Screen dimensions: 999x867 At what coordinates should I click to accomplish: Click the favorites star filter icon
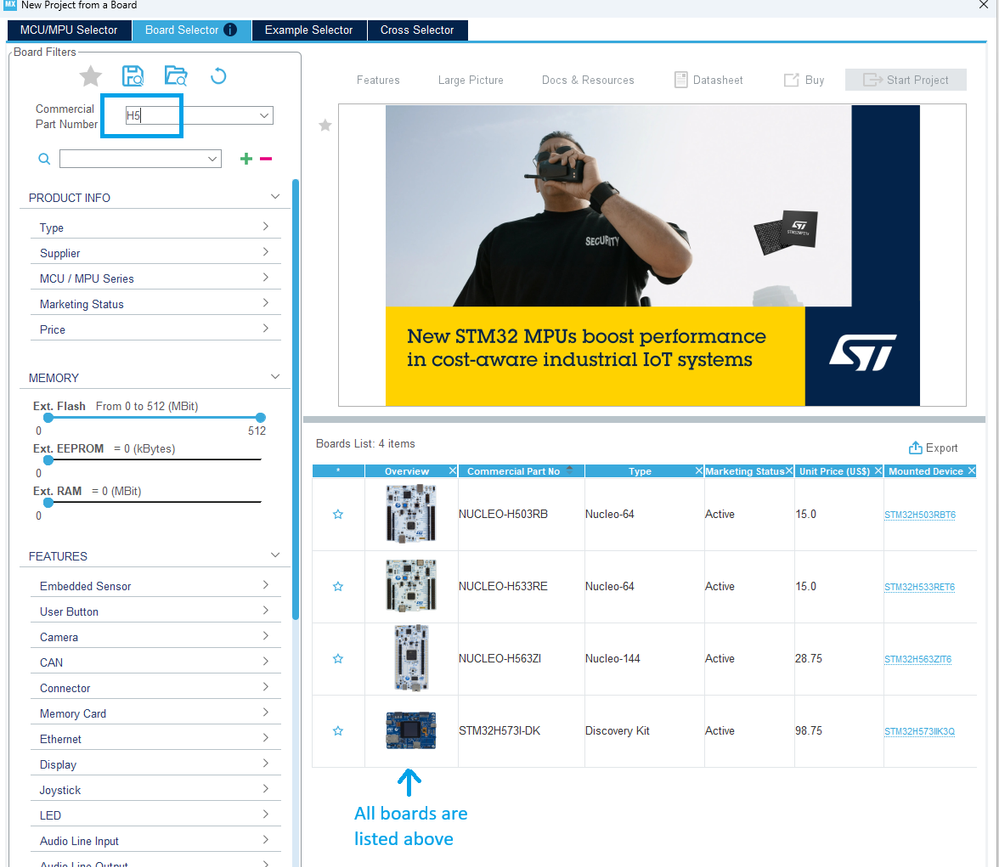[90, 76]
